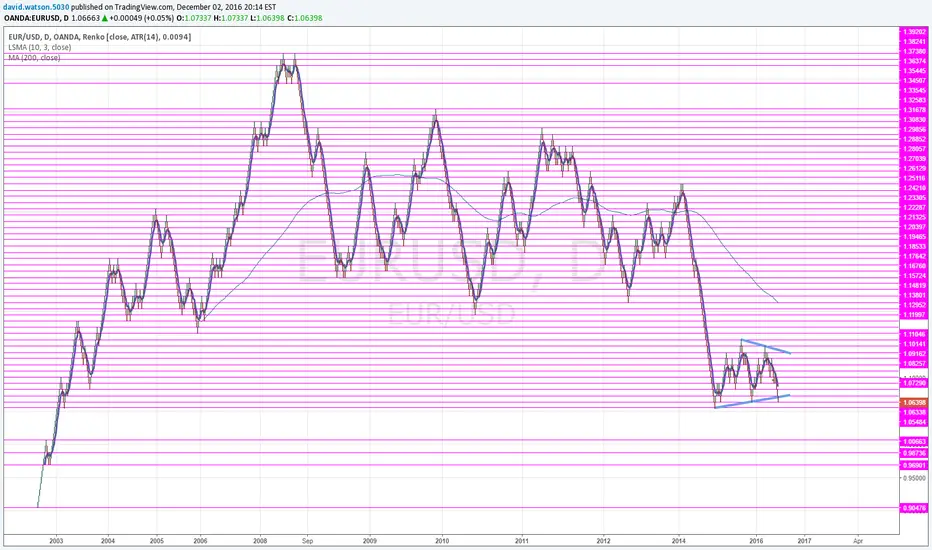Click the 1.39202 price axis label
The image size is (932, 550).
(x=914, y=32)
